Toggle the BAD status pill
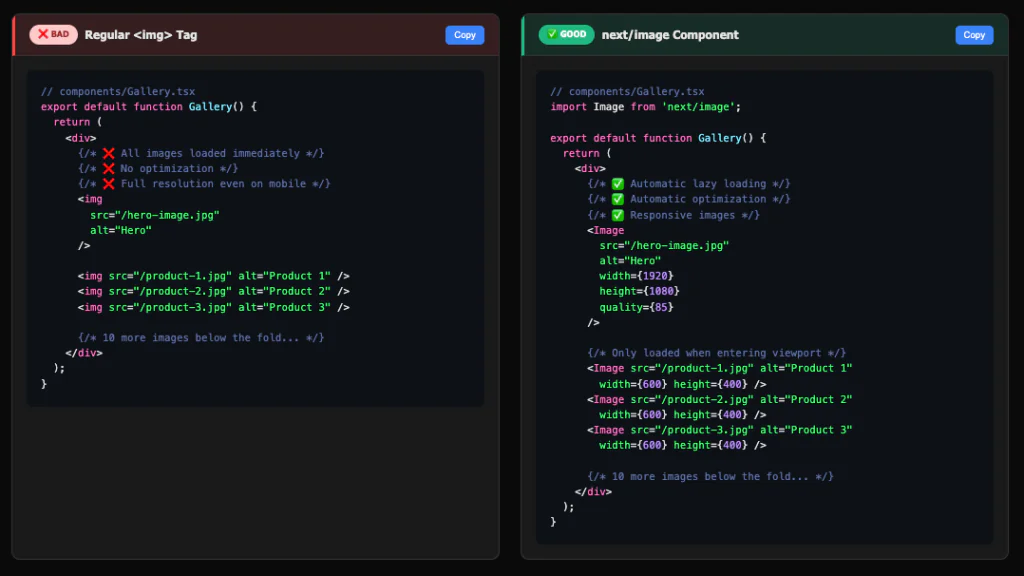The width and height of the screenshot is (1024, 576). [51, 34]
